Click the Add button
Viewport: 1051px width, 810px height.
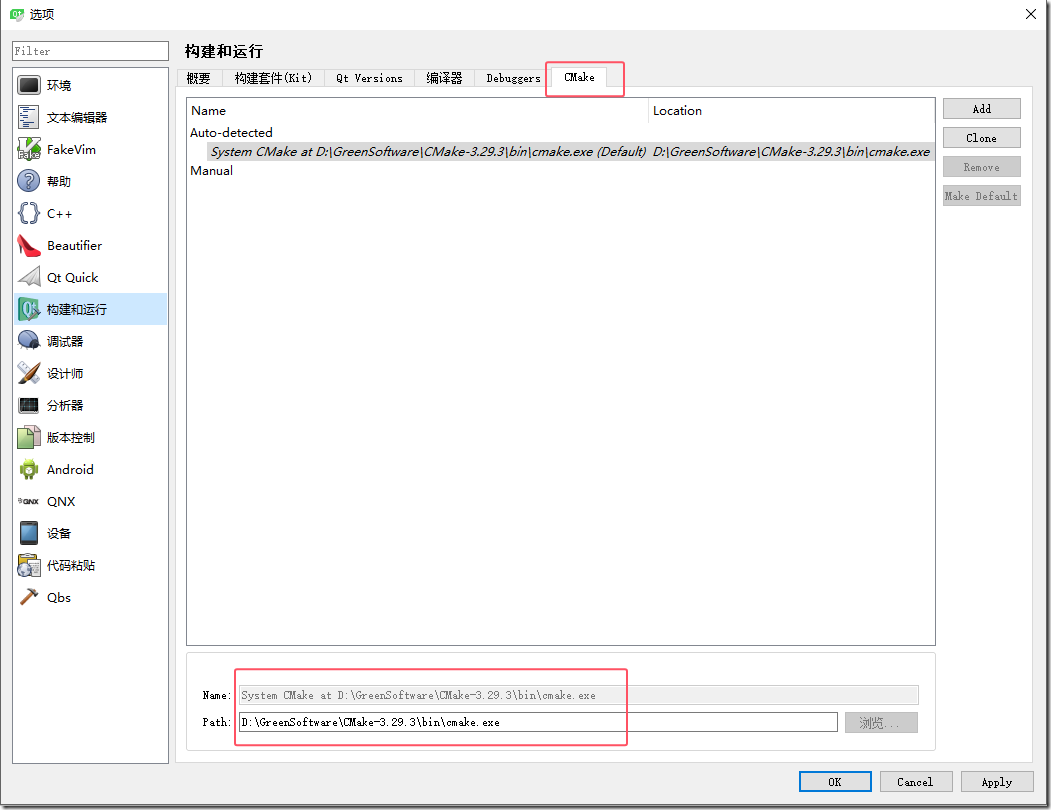(x=981, y=109)
